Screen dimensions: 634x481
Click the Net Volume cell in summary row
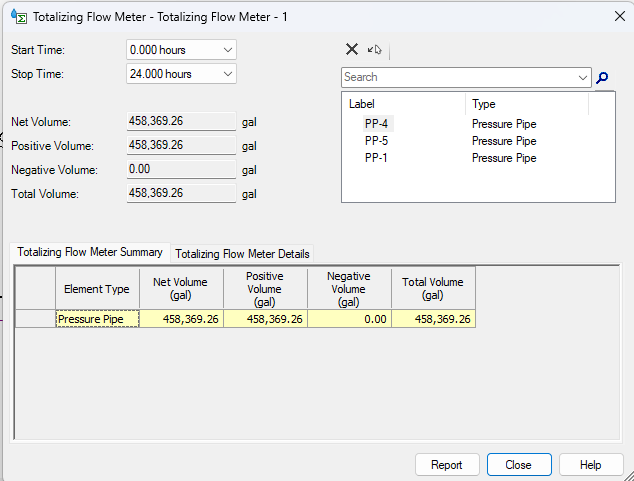tap(182, 319)
